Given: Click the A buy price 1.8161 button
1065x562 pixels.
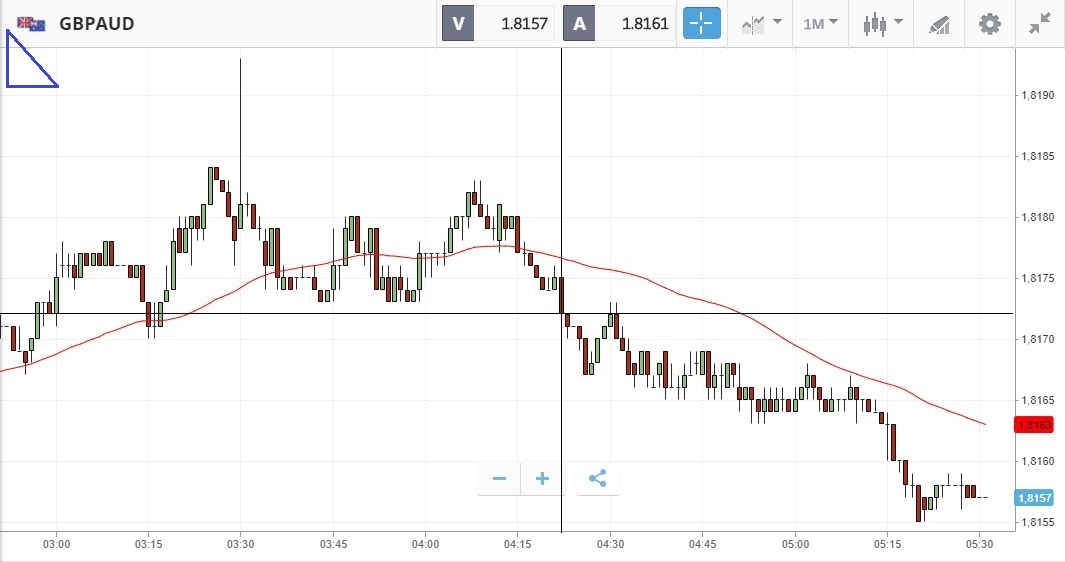Looking at the screenshot, I should [x=619, y=23].
